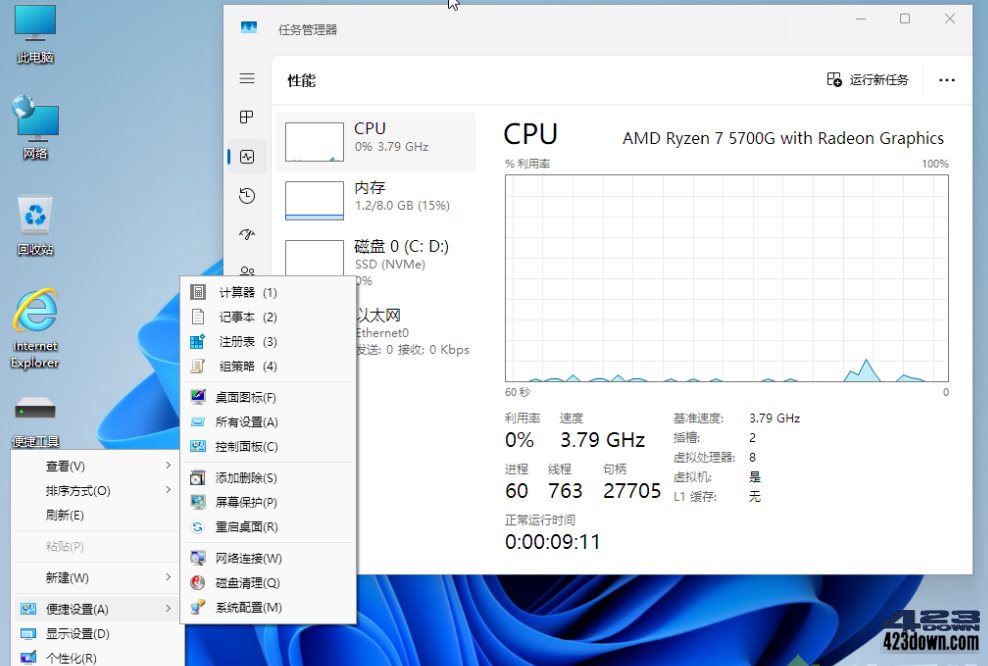Open App history from the sidebar icons

tap(247, 196)
